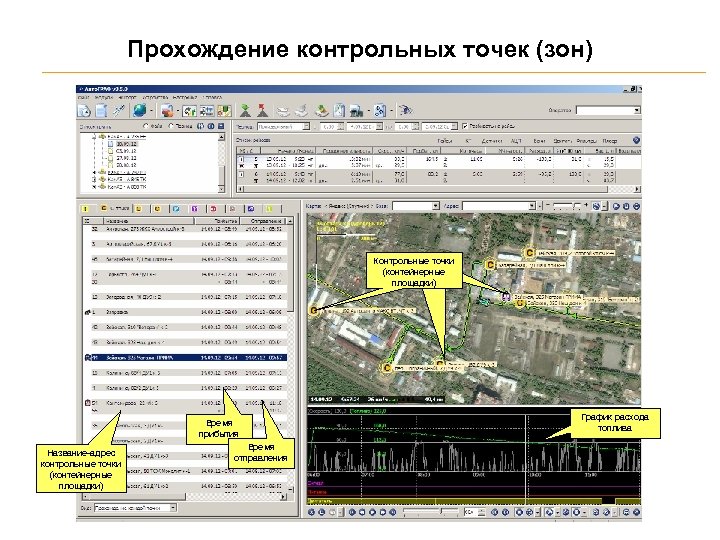Click the globe icon in the map toolbar
The height and width of the screenshot is (540, 720).
(596, 207)
